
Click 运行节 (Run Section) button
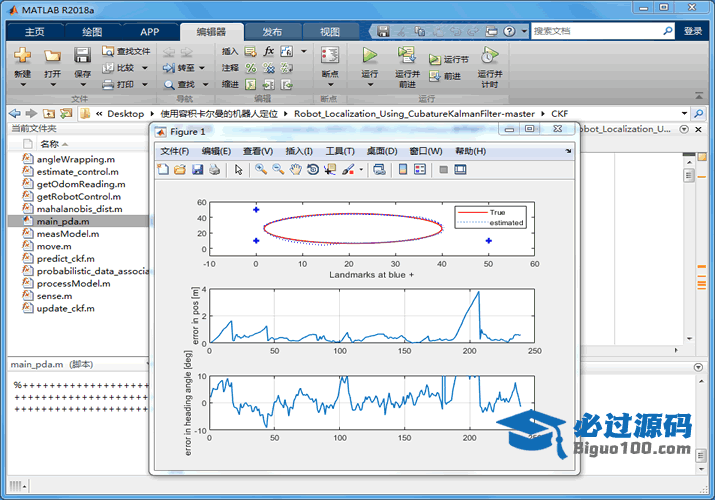(449, 59)
